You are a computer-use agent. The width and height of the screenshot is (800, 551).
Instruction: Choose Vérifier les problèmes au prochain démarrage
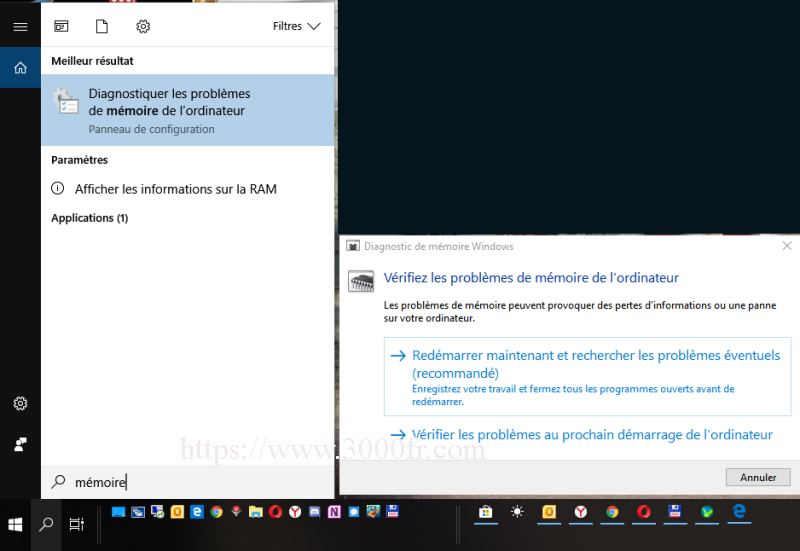pyautogui.click(x=582, y=435)
